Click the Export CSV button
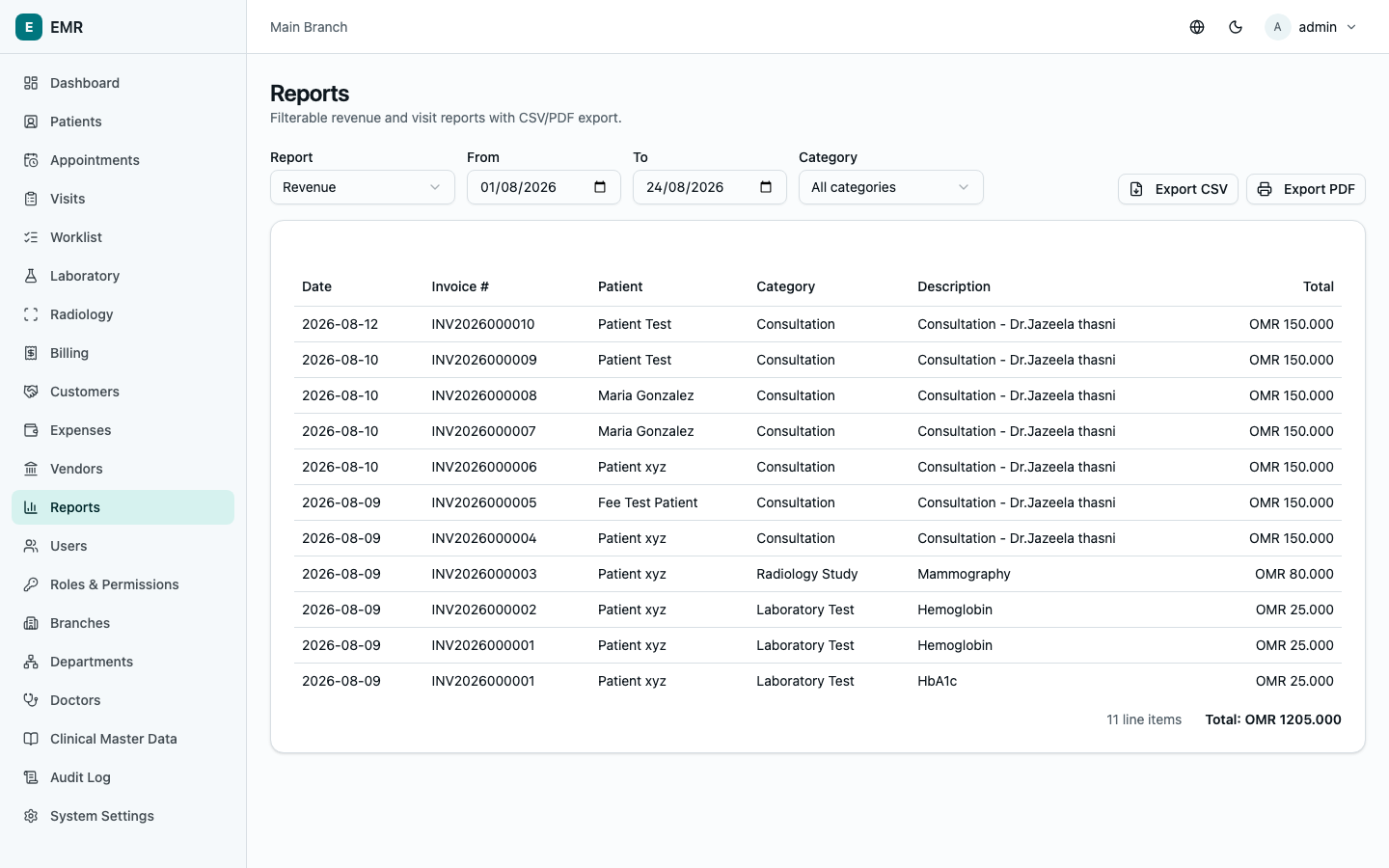The width and height of the screenshot is (1389, 868). pyautogui.click(x=1178, y=189)
